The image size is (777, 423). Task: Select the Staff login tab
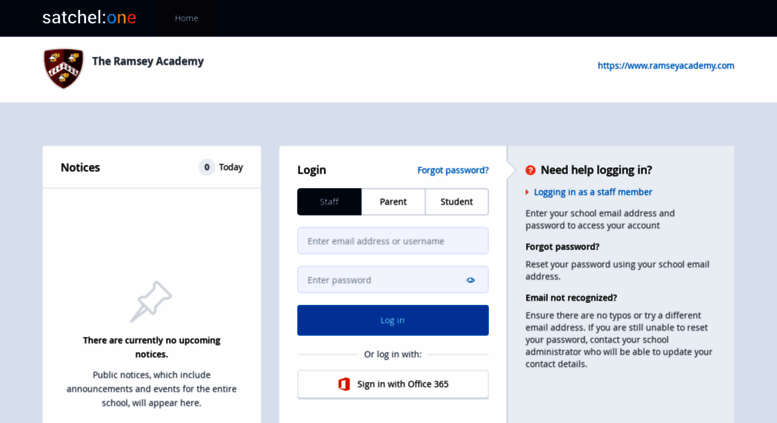pos(329,202)
